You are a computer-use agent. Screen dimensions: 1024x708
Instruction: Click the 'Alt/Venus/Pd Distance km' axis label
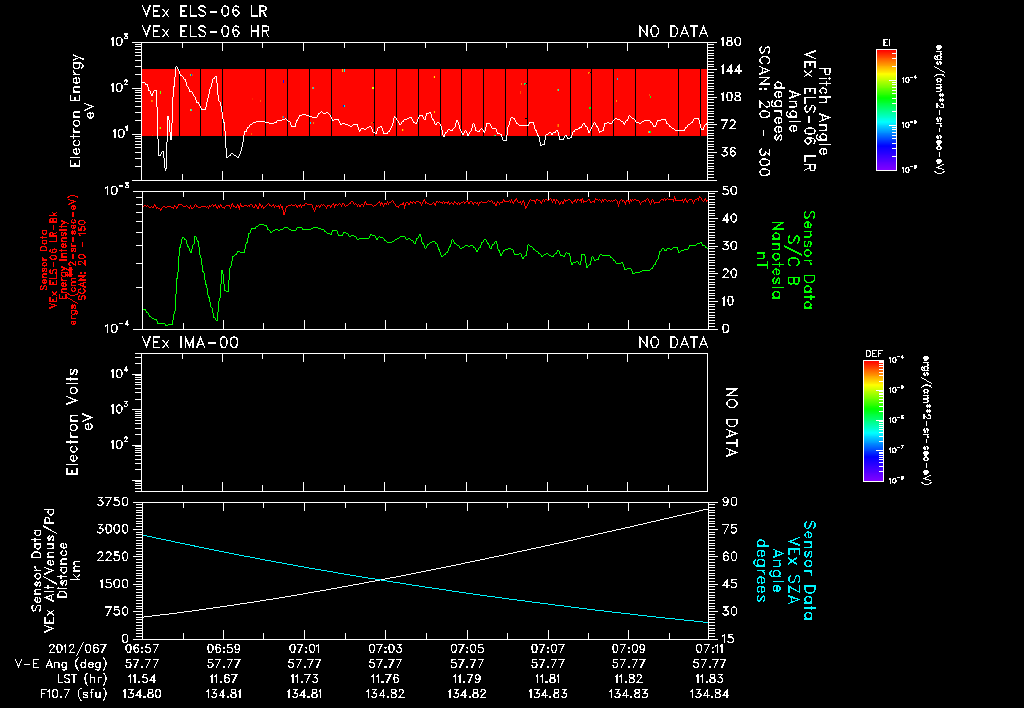click(56, 571)
